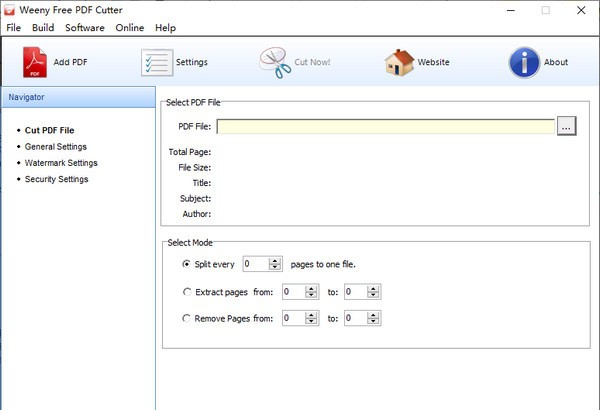
Task: Decrease the Remove Pages to value
Action: point(373,321)
